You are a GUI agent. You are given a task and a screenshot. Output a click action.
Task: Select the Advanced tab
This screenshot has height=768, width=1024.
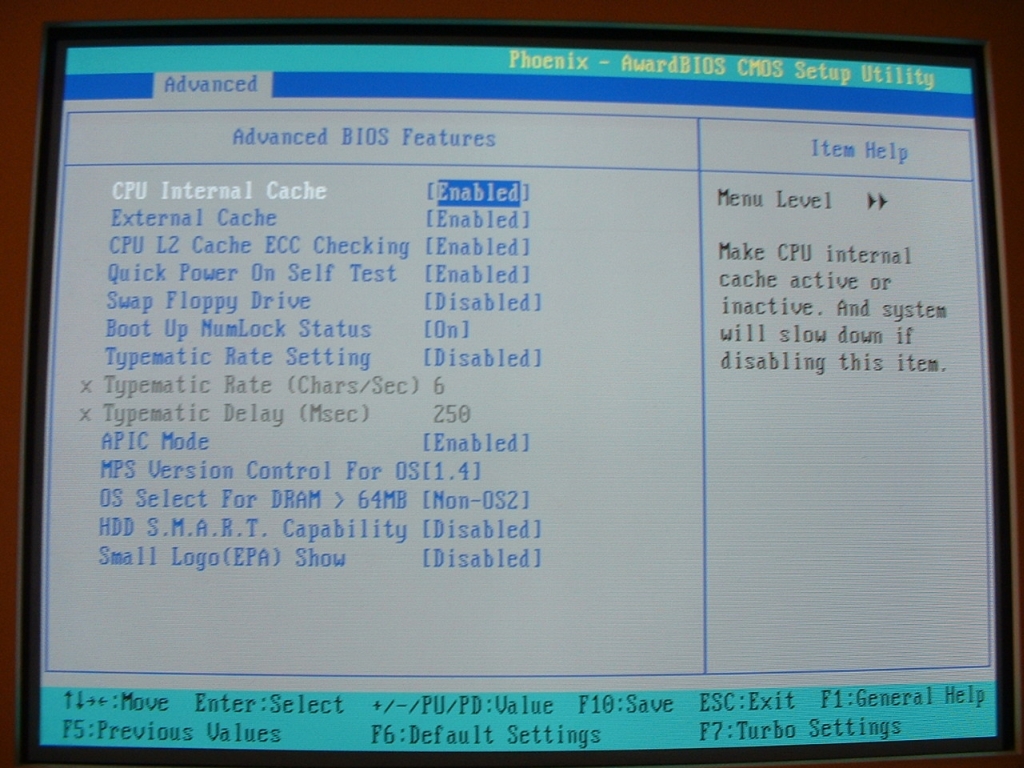tap(211, 85)
